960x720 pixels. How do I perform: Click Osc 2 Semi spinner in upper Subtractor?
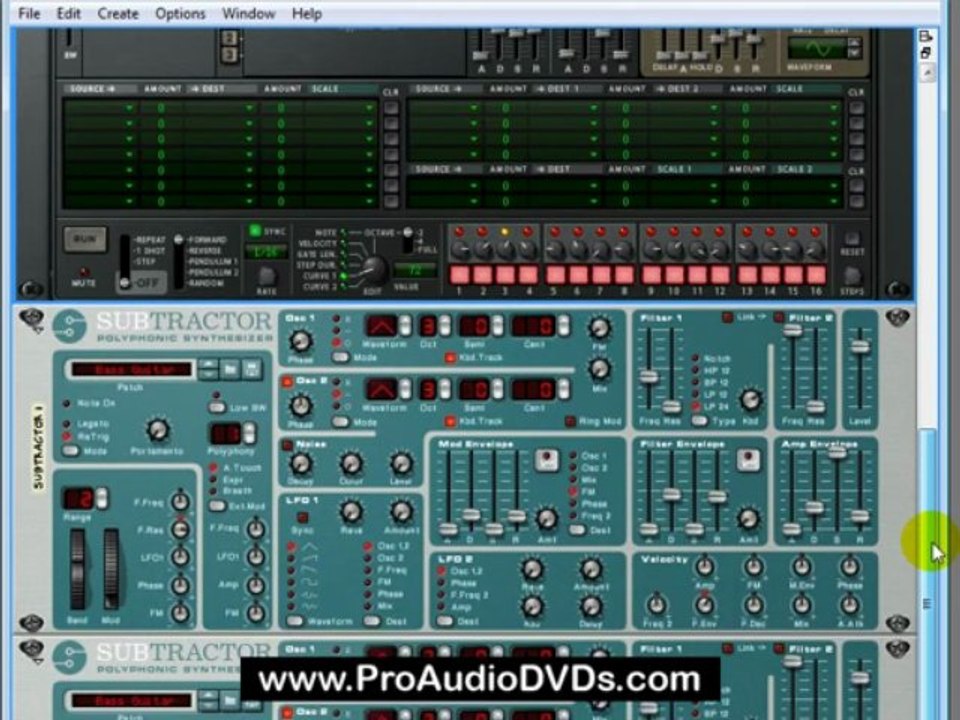coord(498,389)
